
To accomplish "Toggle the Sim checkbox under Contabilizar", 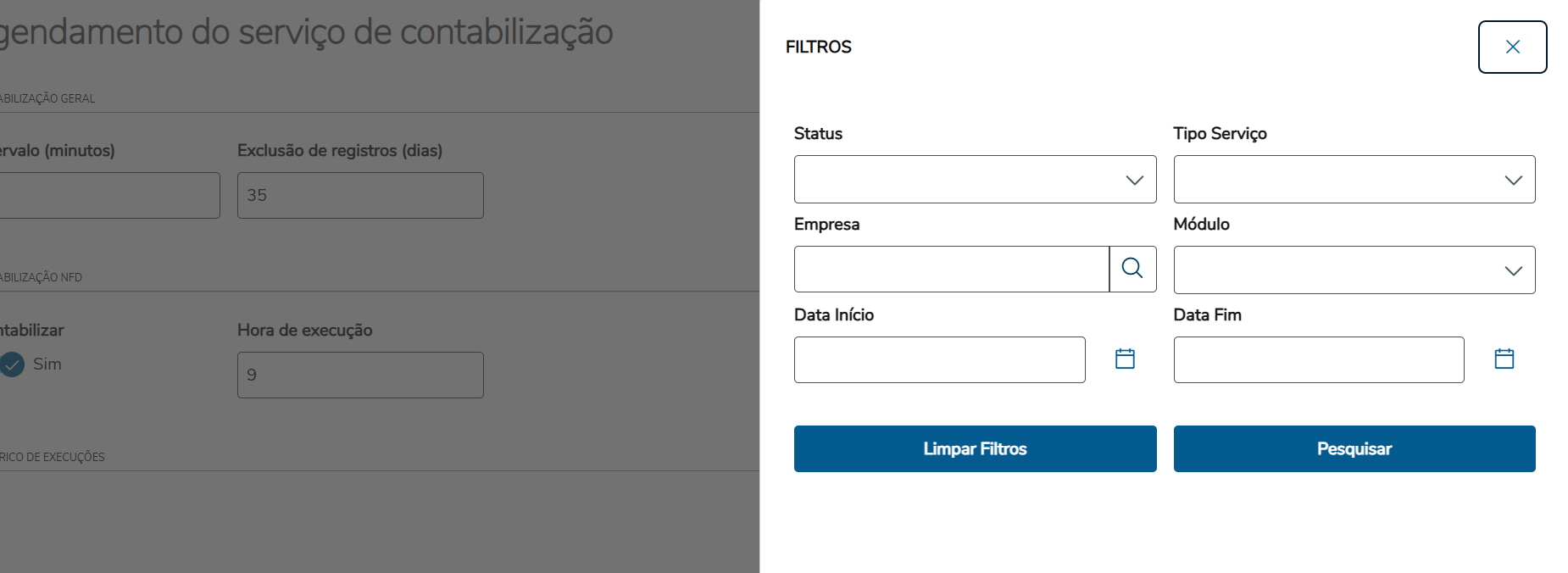I will click(12, 364).
